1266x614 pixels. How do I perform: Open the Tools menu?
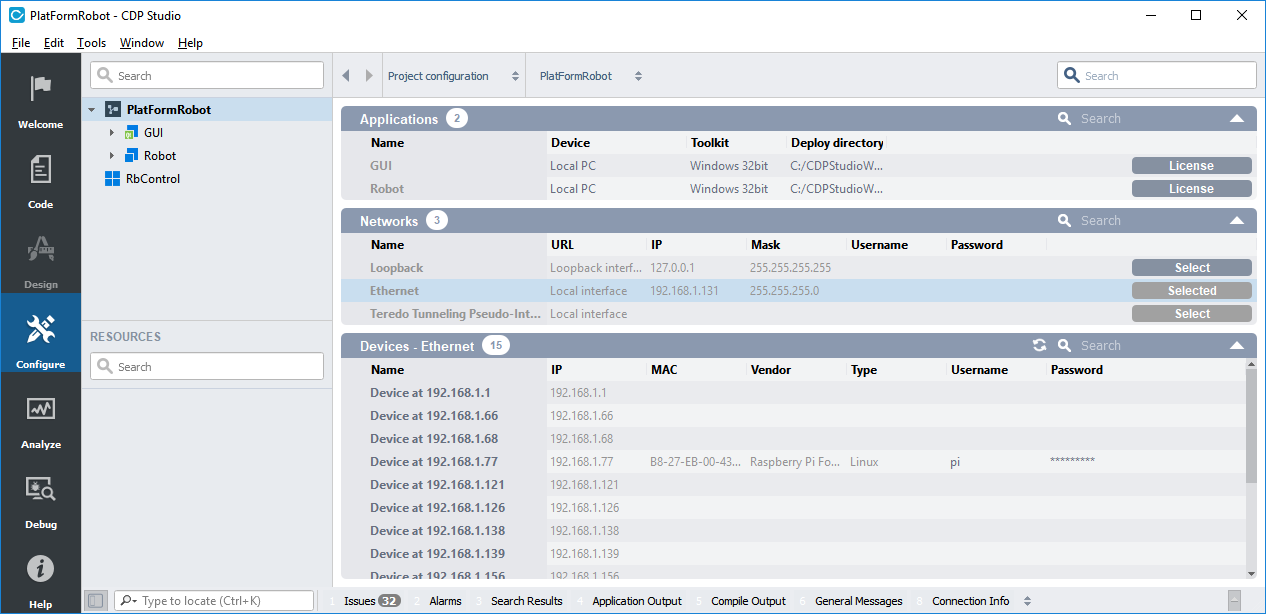91,43
